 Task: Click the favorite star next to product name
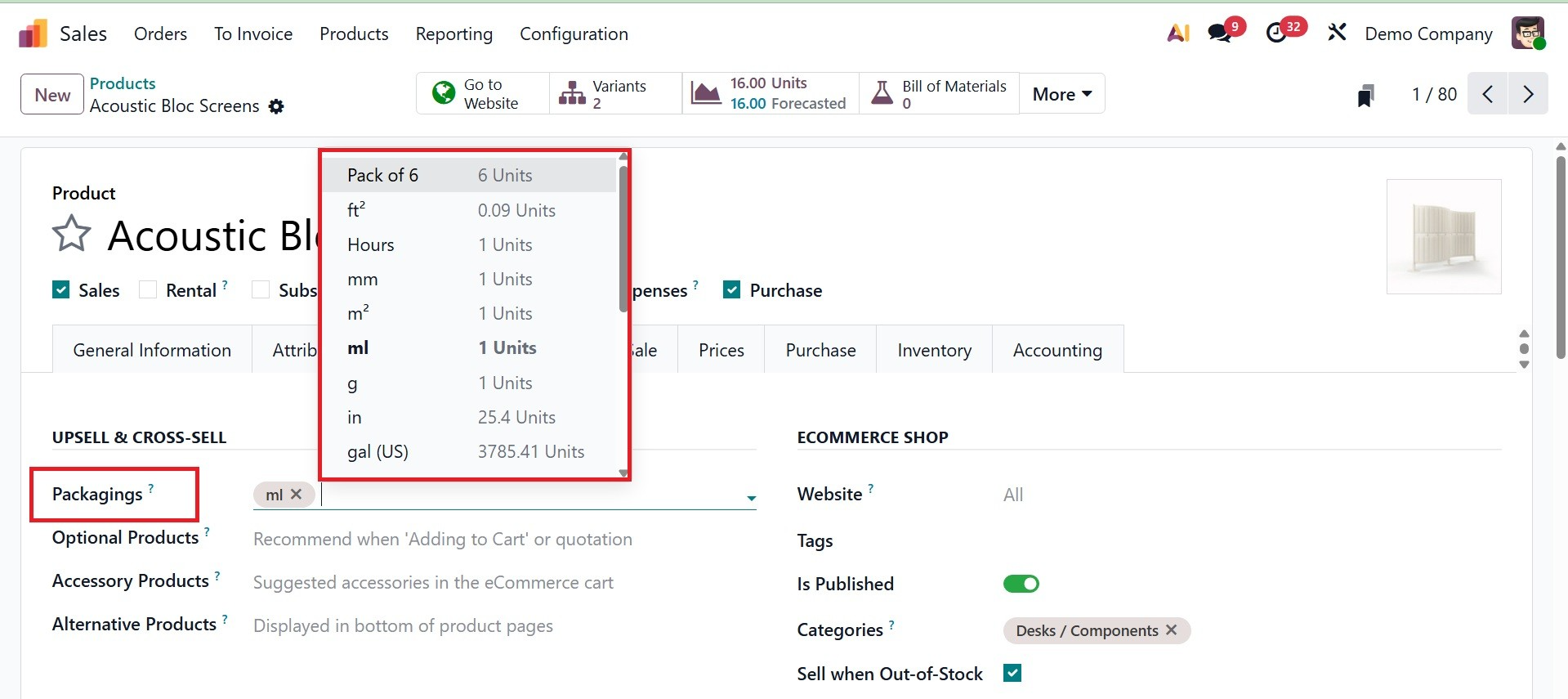(72, 234)
